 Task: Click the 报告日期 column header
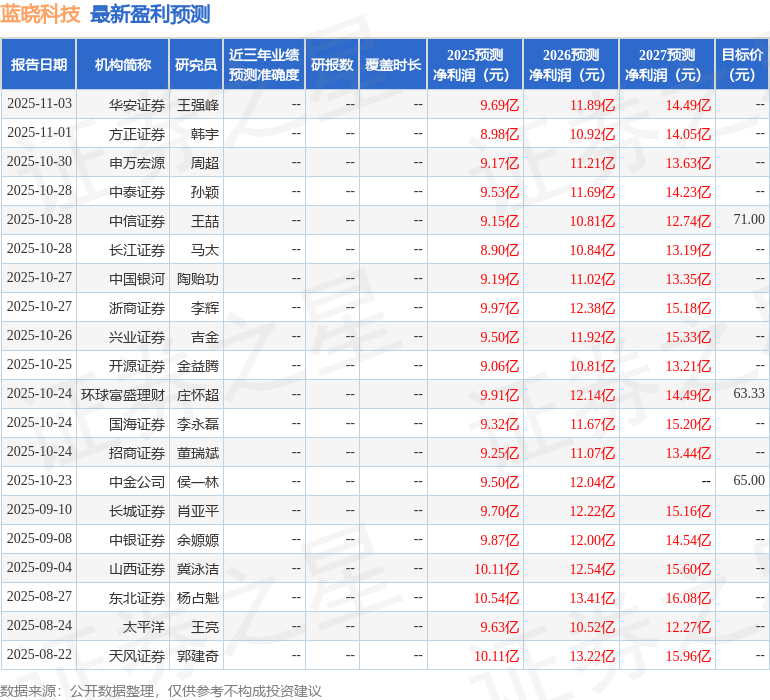click(39, 65)
